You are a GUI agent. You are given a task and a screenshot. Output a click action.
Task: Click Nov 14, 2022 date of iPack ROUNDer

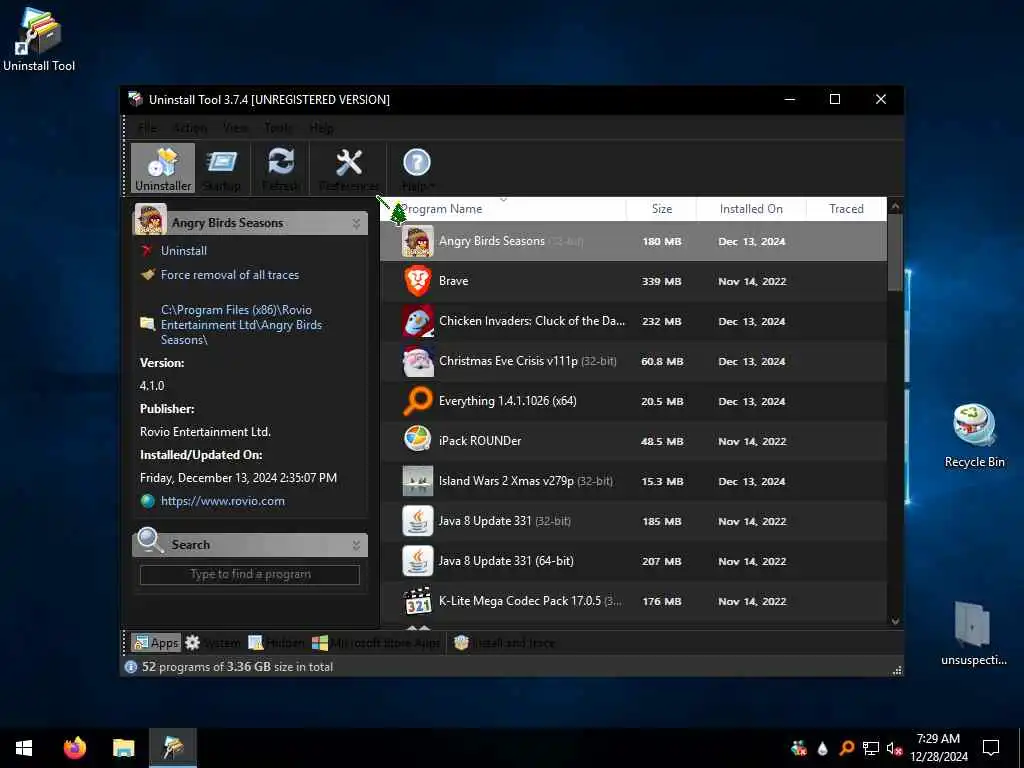tap(752, 441)
